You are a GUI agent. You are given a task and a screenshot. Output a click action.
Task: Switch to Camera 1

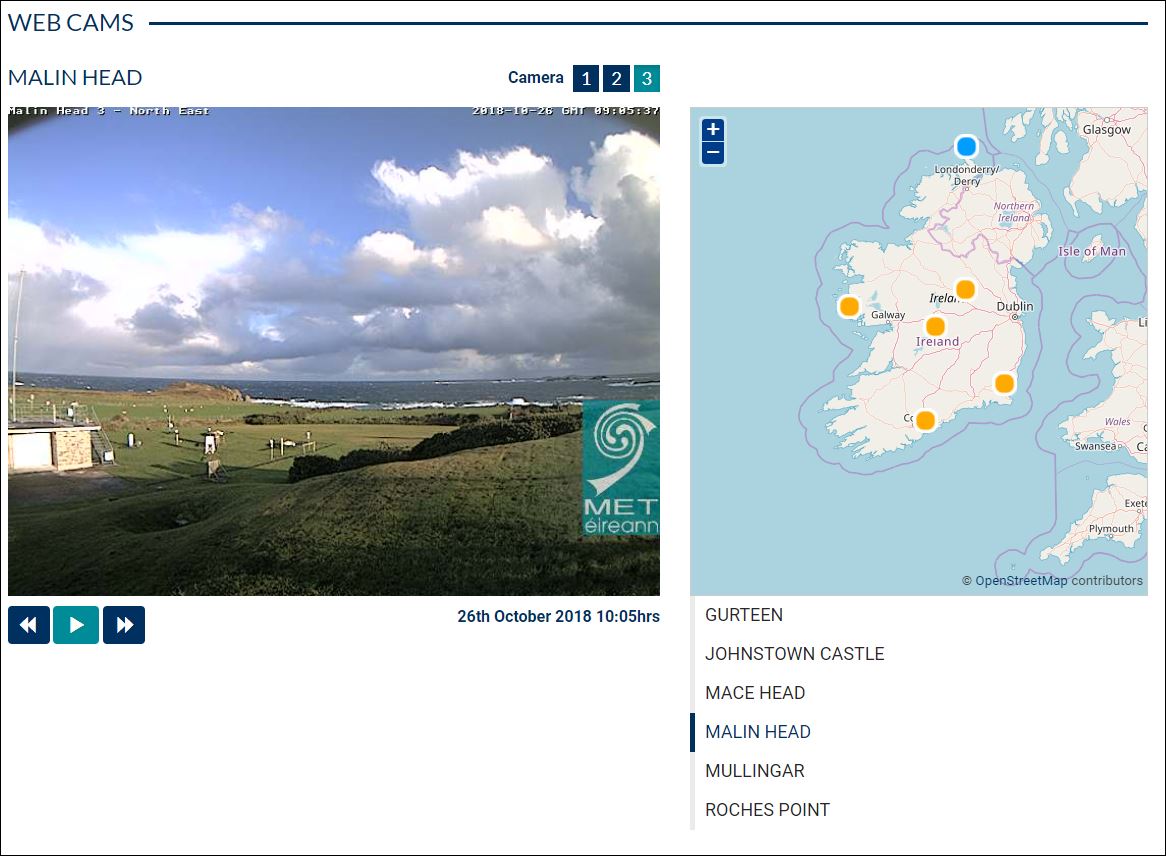[x=585, y=78]
